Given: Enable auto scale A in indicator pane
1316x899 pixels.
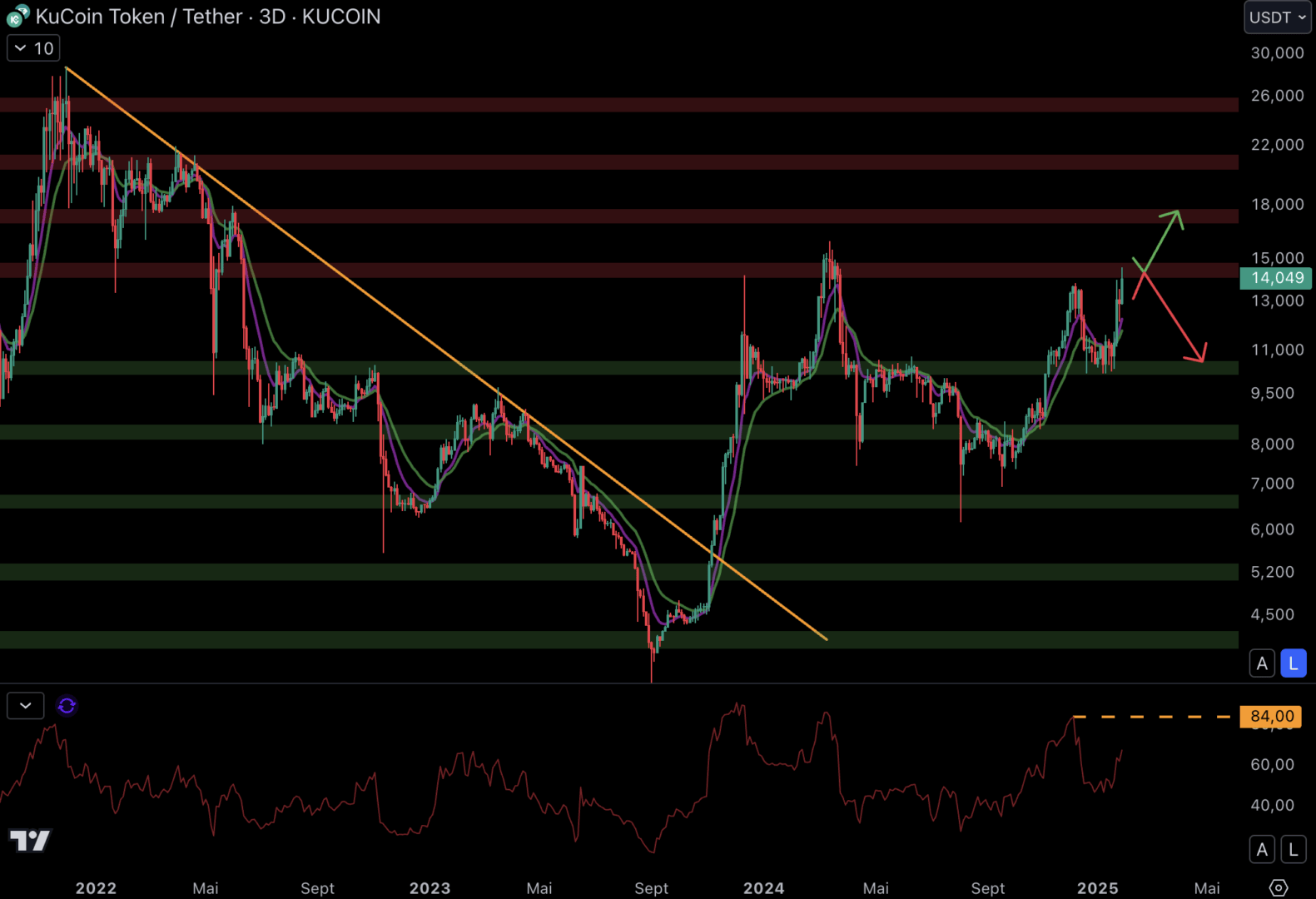Looking at the screenshot, I should 1262,850.
